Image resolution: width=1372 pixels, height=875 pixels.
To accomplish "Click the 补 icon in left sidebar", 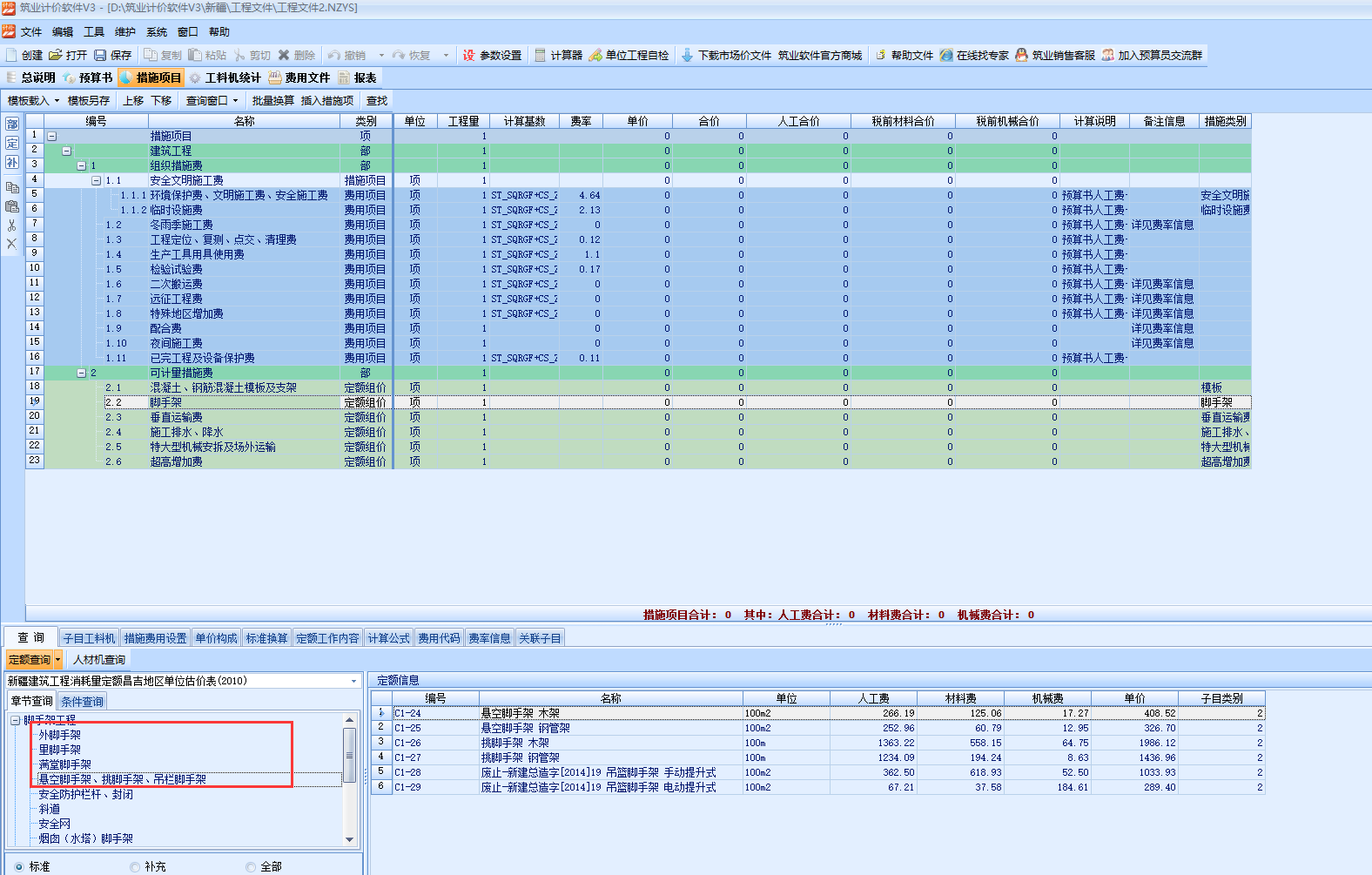I will click(x=12, y=162).
